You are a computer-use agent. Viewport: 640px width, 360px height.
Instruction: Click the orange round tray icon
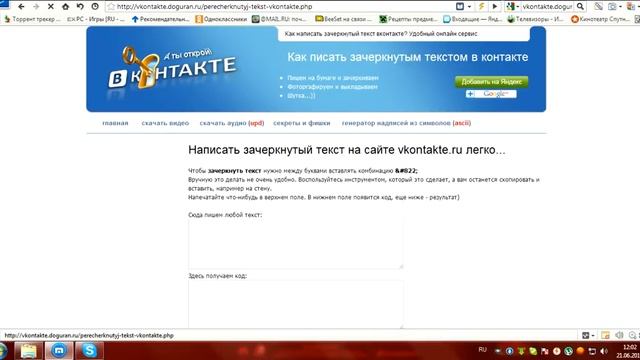click(580, 351)
